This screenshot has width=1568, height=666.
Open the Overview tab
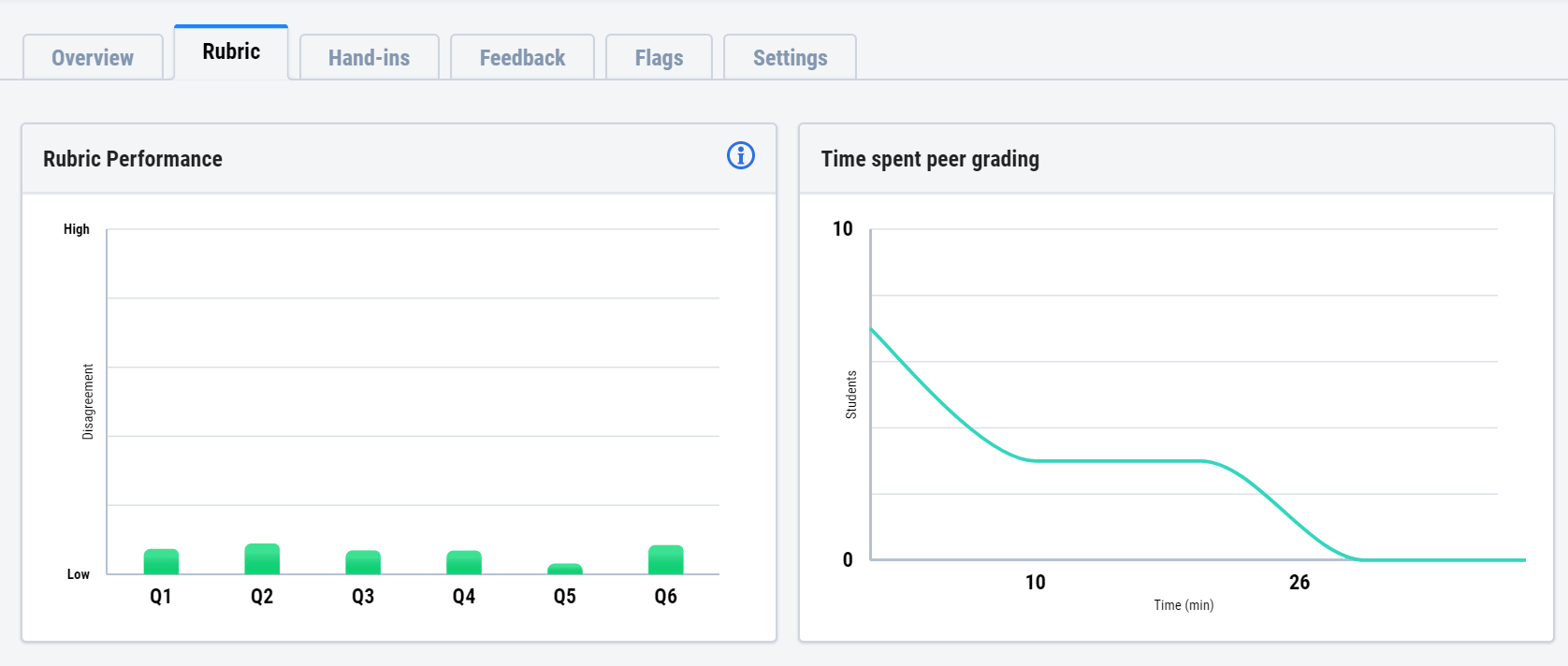[x=93, y=58]
